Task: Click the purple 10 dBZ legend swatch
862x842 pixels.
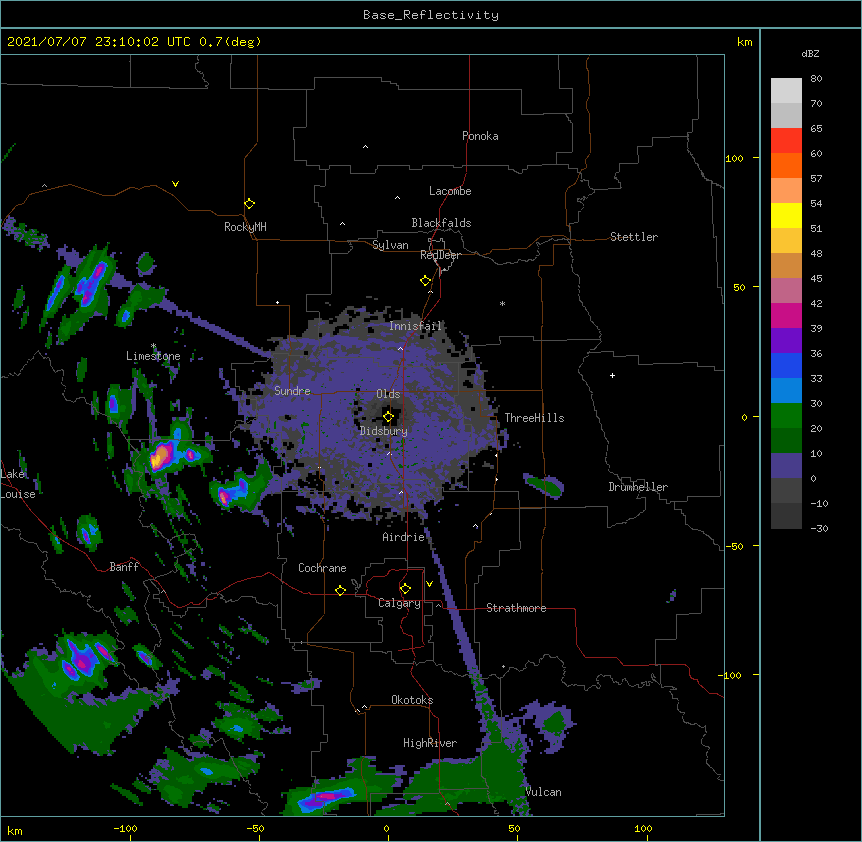Action: coord(786,466)
